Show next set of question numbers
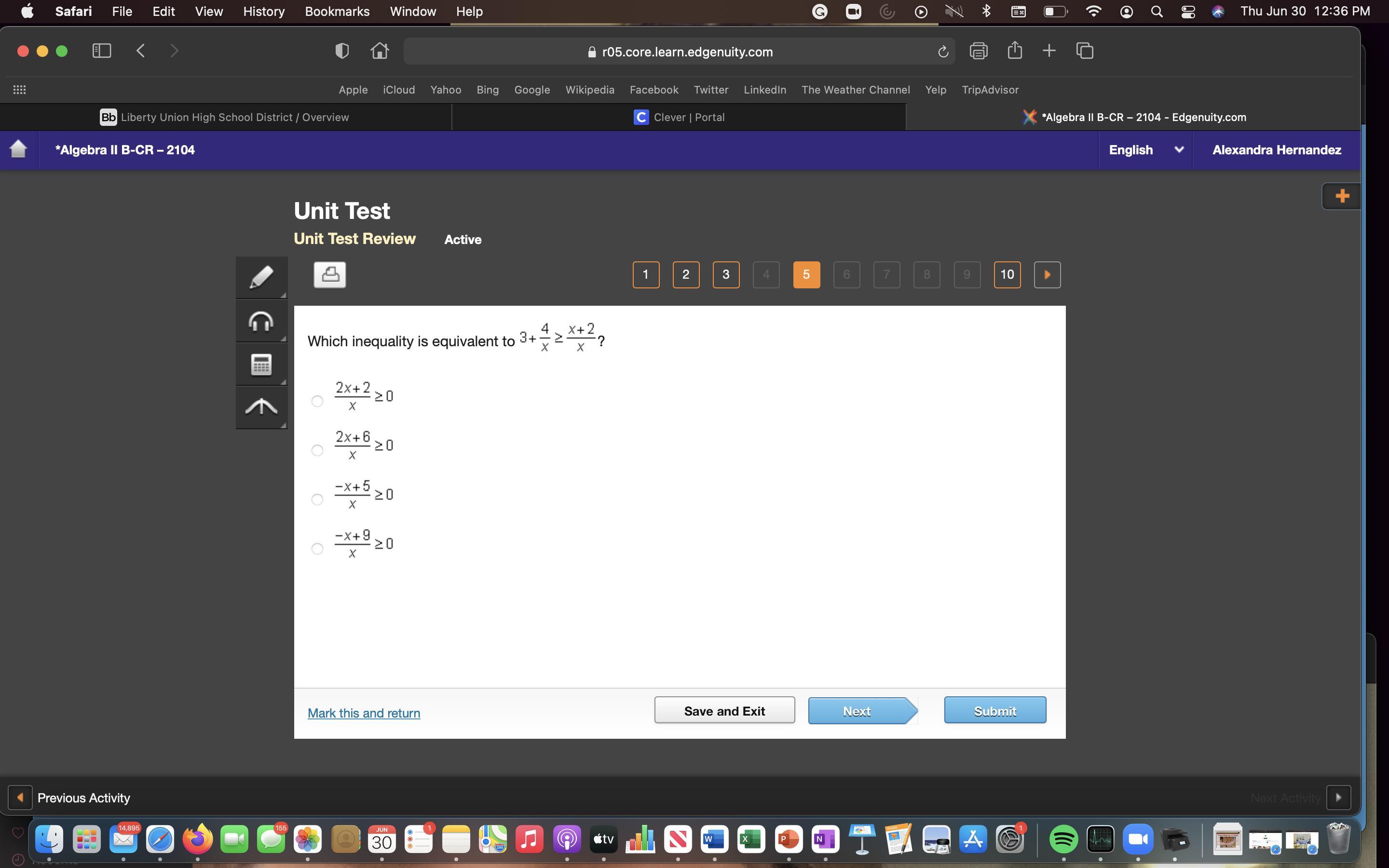This screenshot has height=868, width=1389. pos(1047,274)
